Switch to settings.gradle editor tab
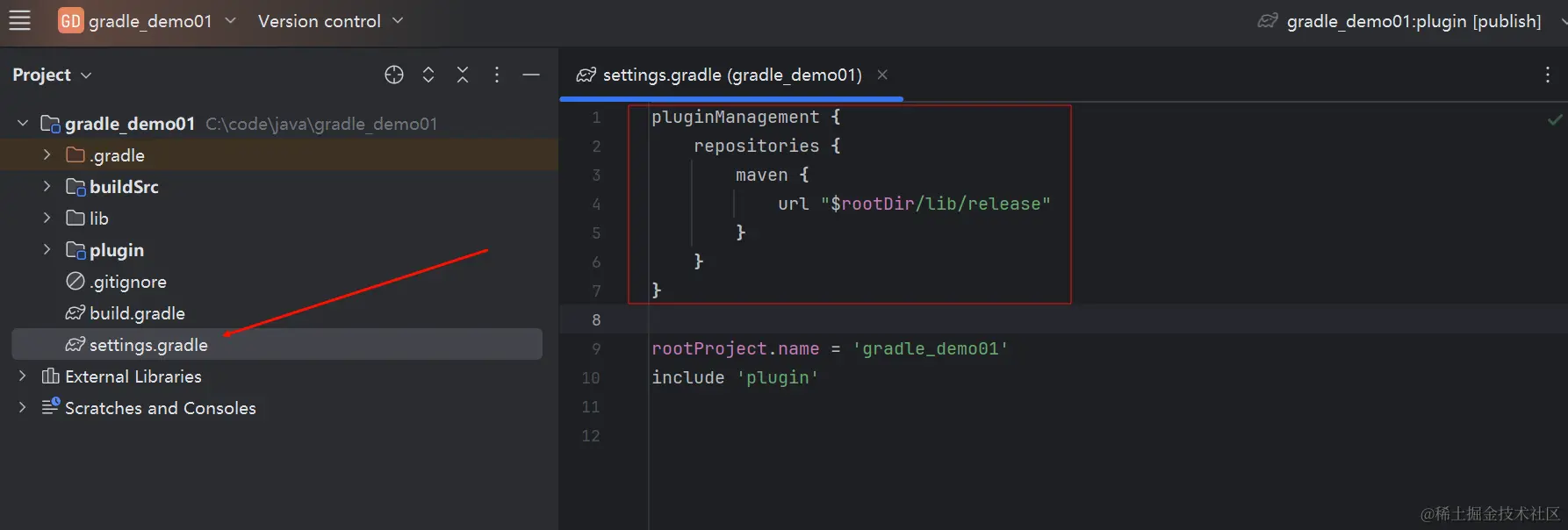The image size is (1568, 530). [732, 75]
